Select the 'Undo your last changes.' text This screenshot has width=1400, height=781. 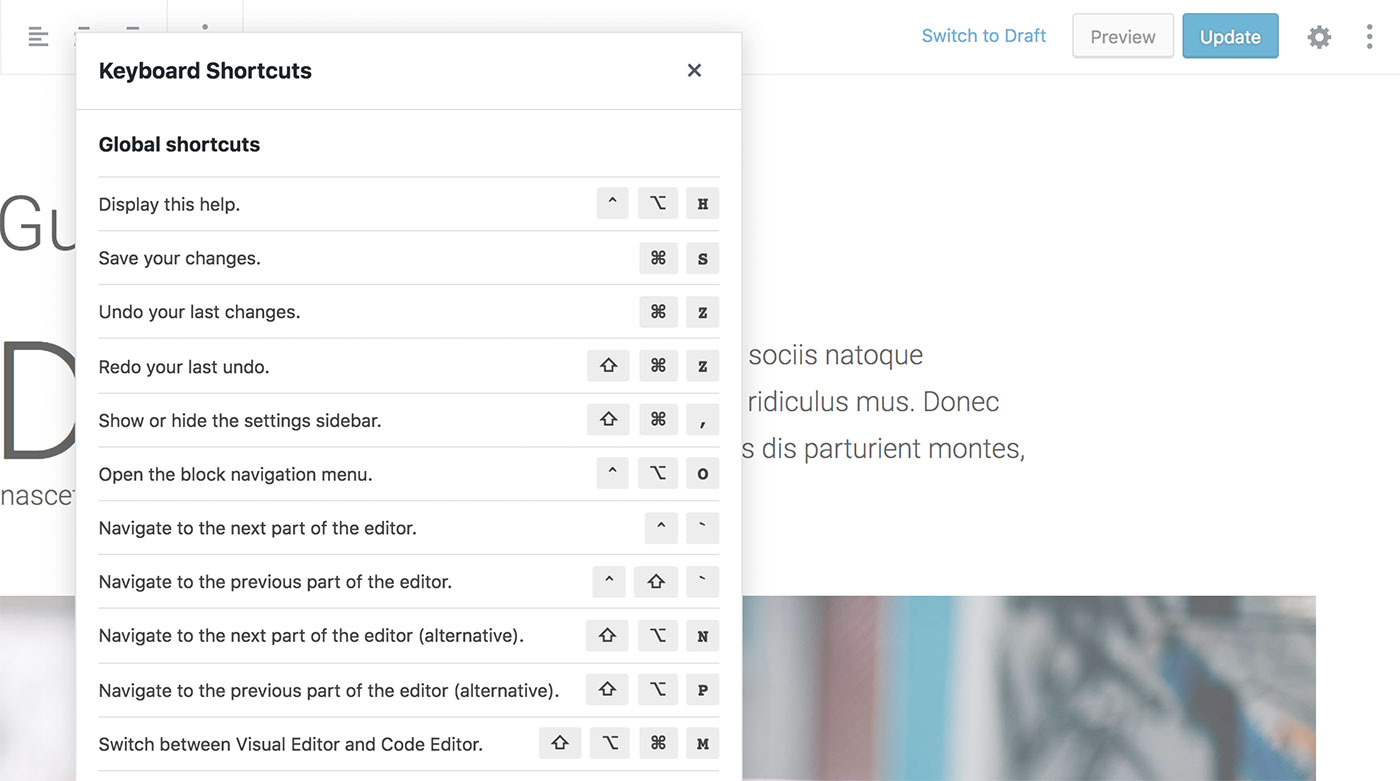point(199,312)
